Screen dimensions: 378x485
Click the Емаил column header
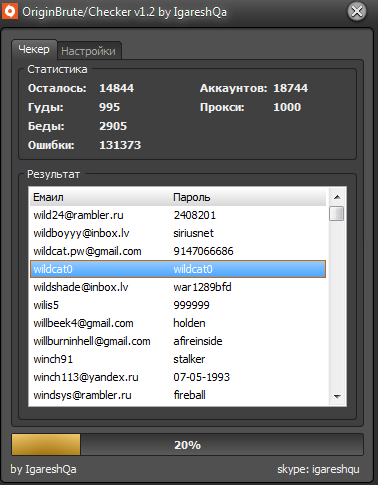(101, 197)
